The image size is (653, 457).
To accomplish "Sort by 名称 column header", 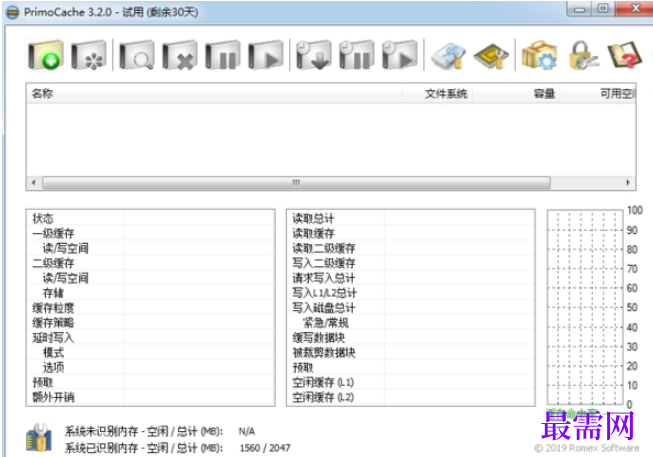I will tap(214, 94).
